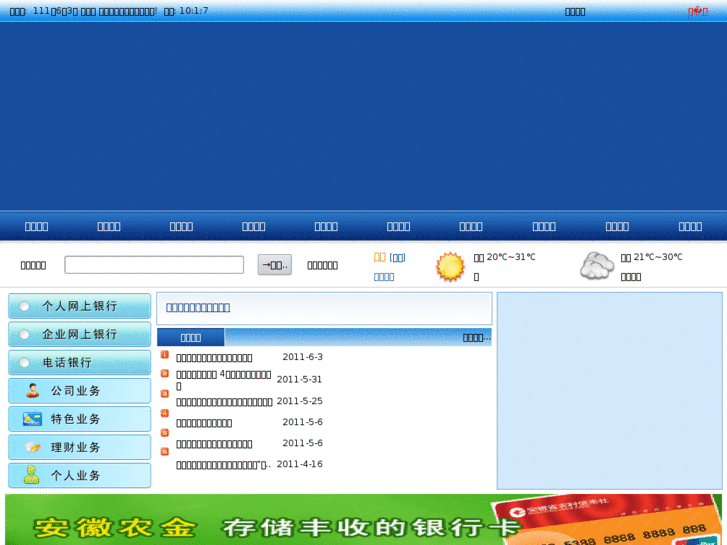This screenshot has height=545, width=727.
Task: Open the 电话银行 sidebar button
Action: coord(79,363)
